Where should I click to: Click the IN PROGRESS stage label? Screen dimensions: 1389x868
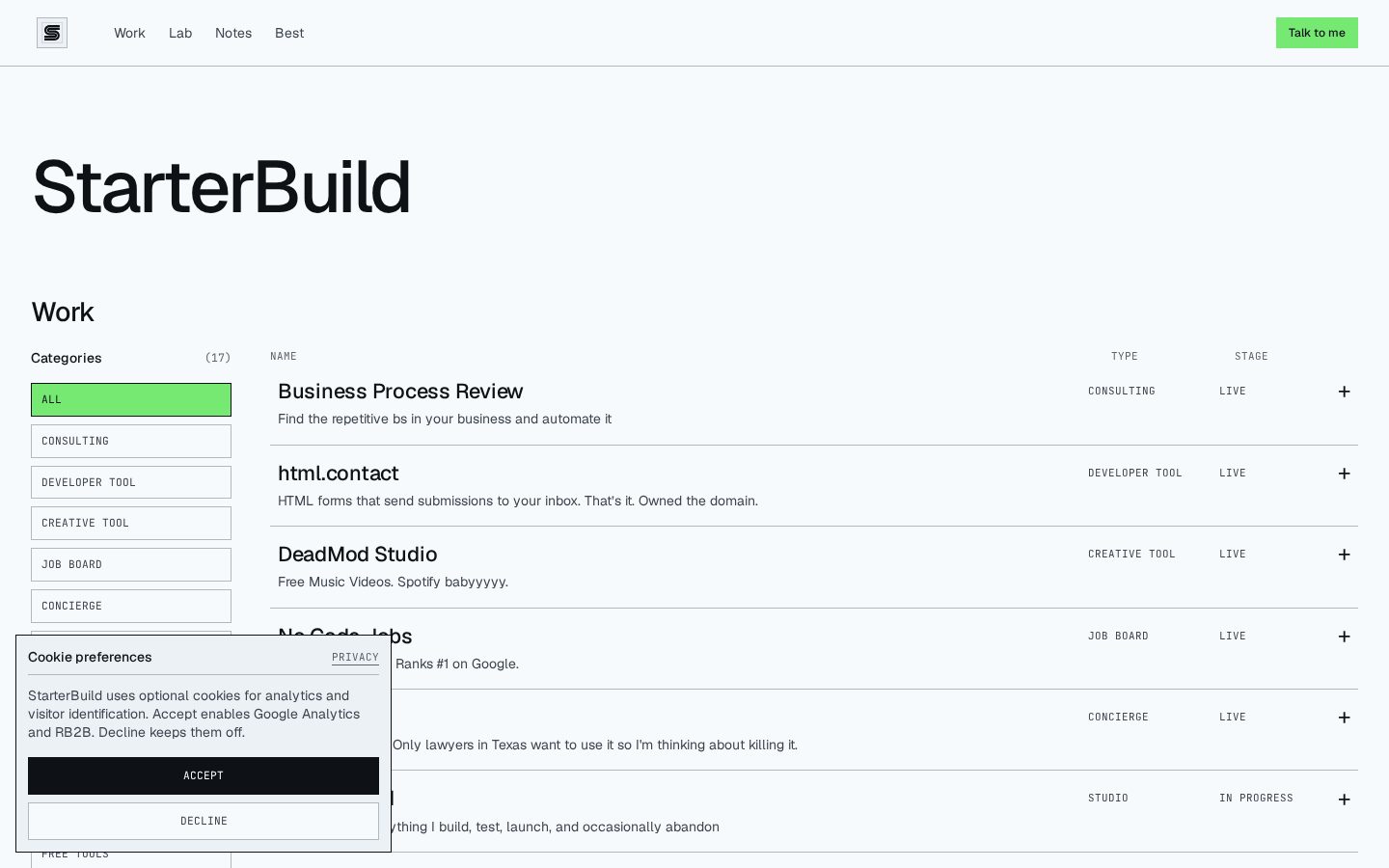[1256, 799]
